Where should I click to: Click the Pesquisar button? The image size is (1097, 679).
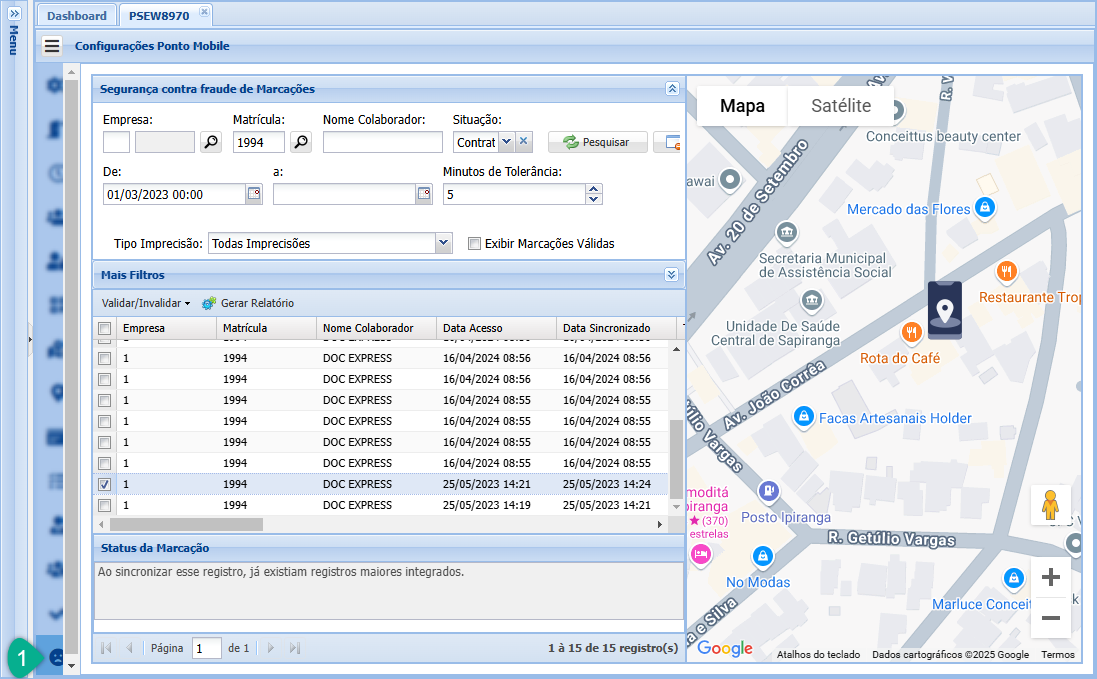point(597,142)
